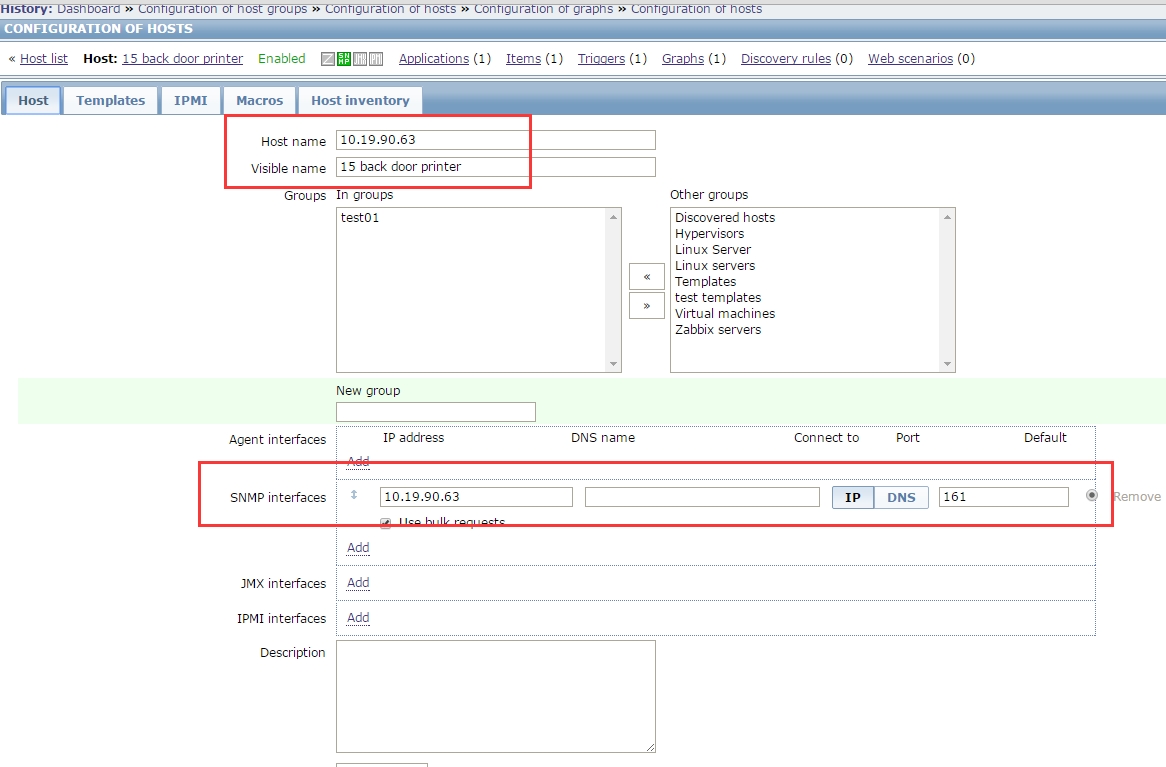The image size is (1166, 767).
Task: Move selected group into Other groups
Action: tap(647, 306)
